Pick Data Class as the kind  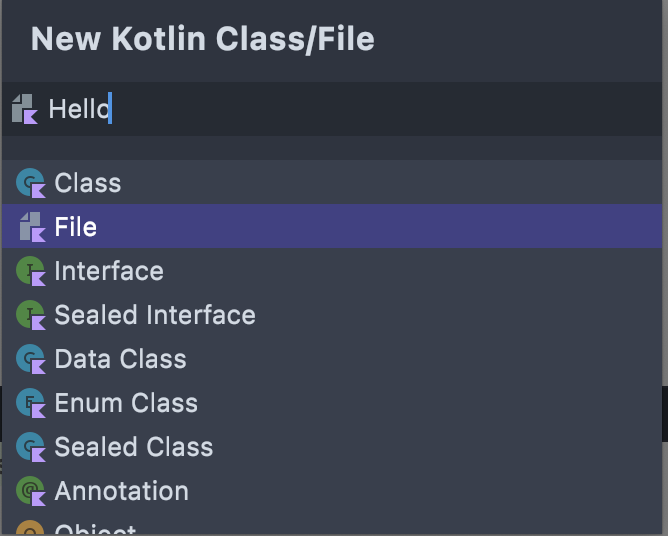pyautogui.click(x=332, y=358)
